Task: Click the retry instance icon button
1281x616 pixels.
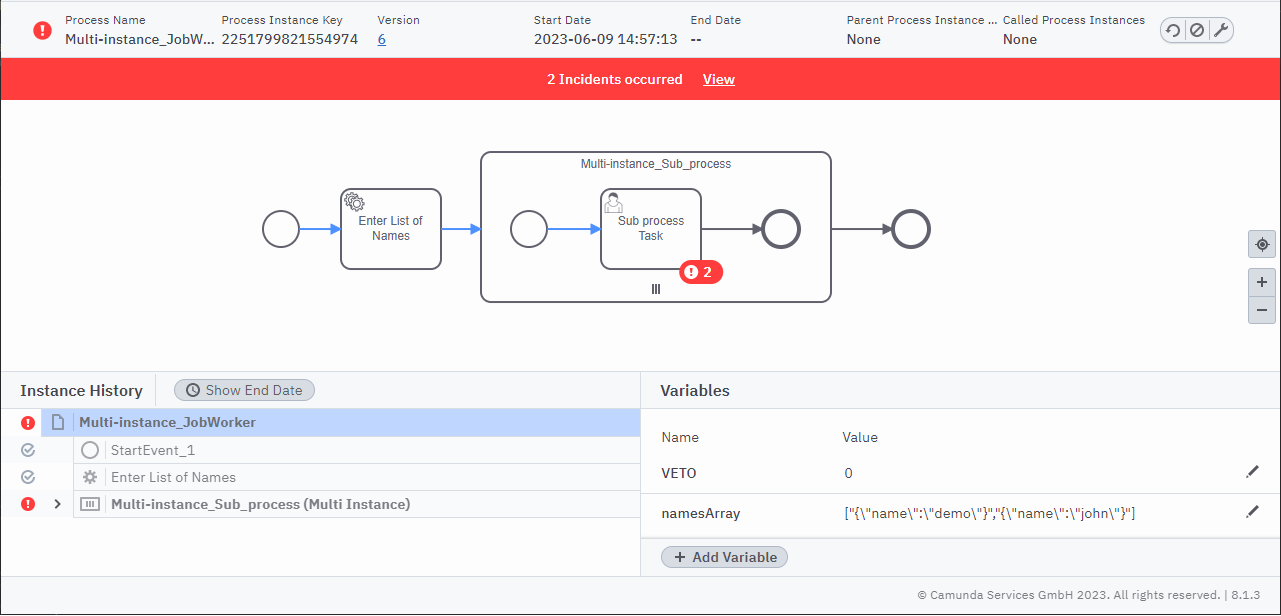Action: [1174, 30]
